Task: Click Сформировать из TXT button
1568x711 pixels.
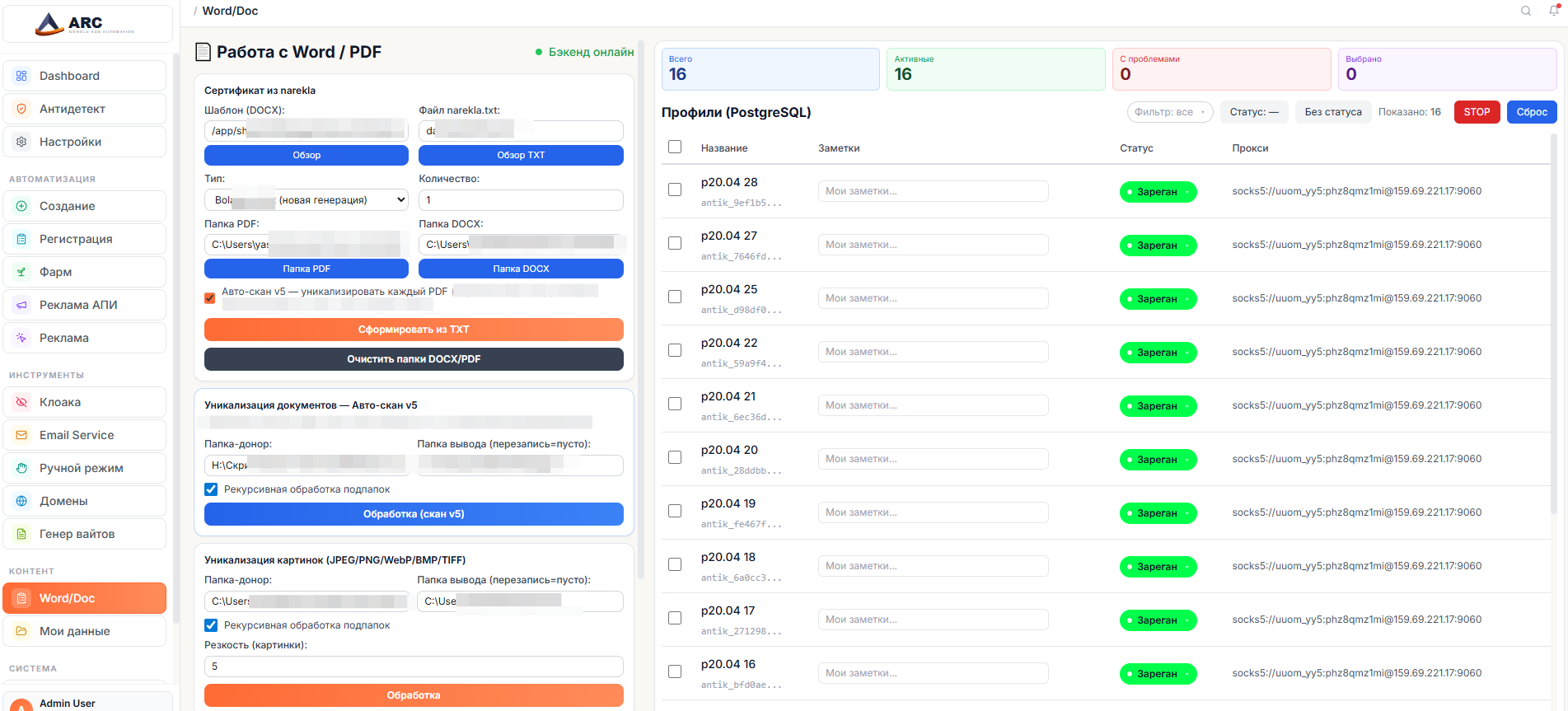Action: tap(414, 330)
